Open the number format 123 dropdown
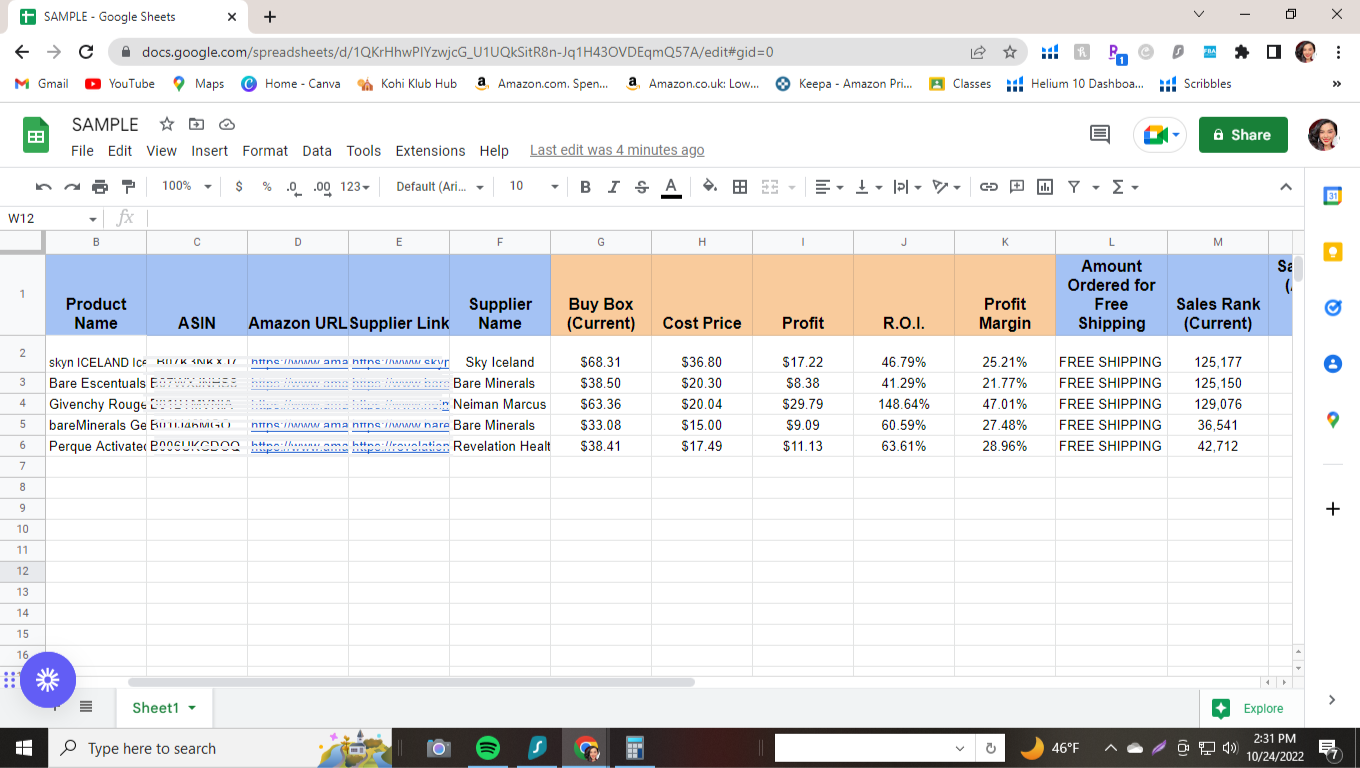The image size is (1360, 768). (355, 187)
